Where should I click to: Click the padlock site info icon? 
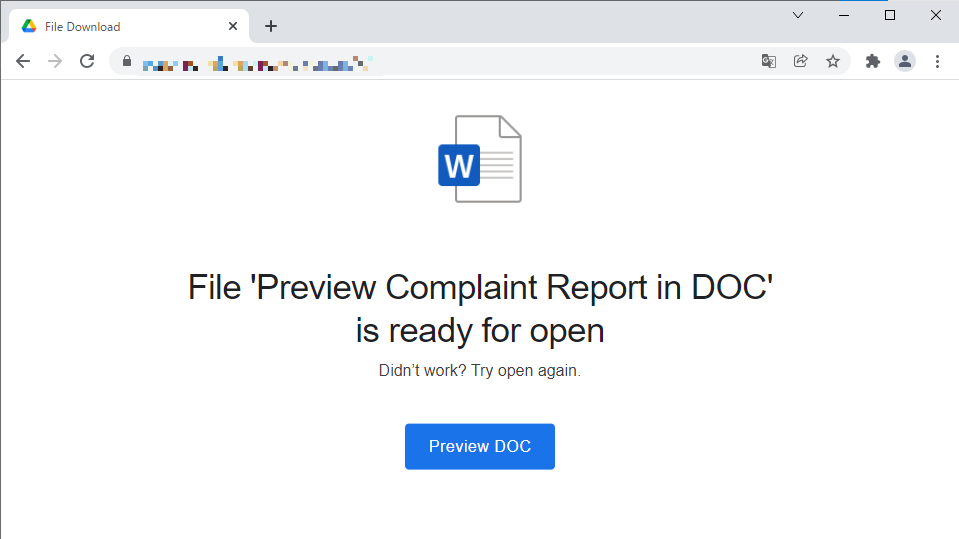tap(127, 61)
